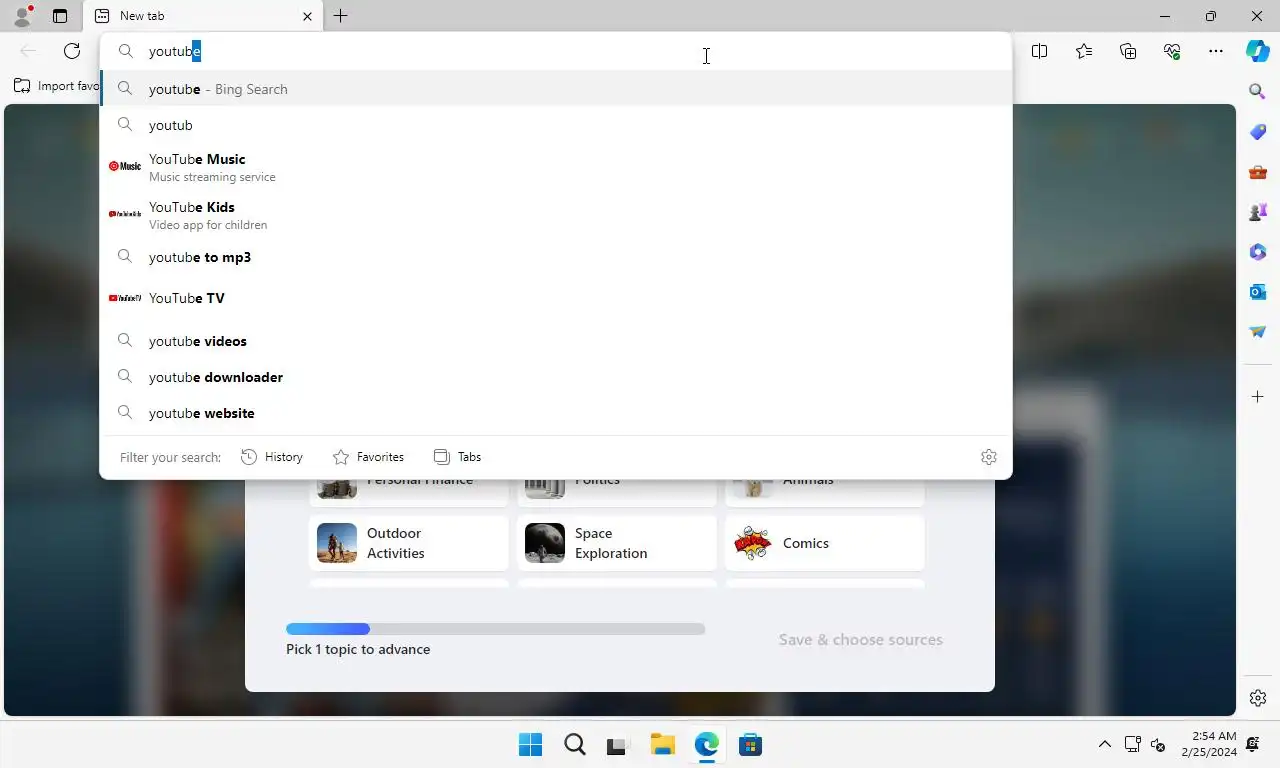
Task: Pick the Comics topic
Action: click(x=825, y=543)
